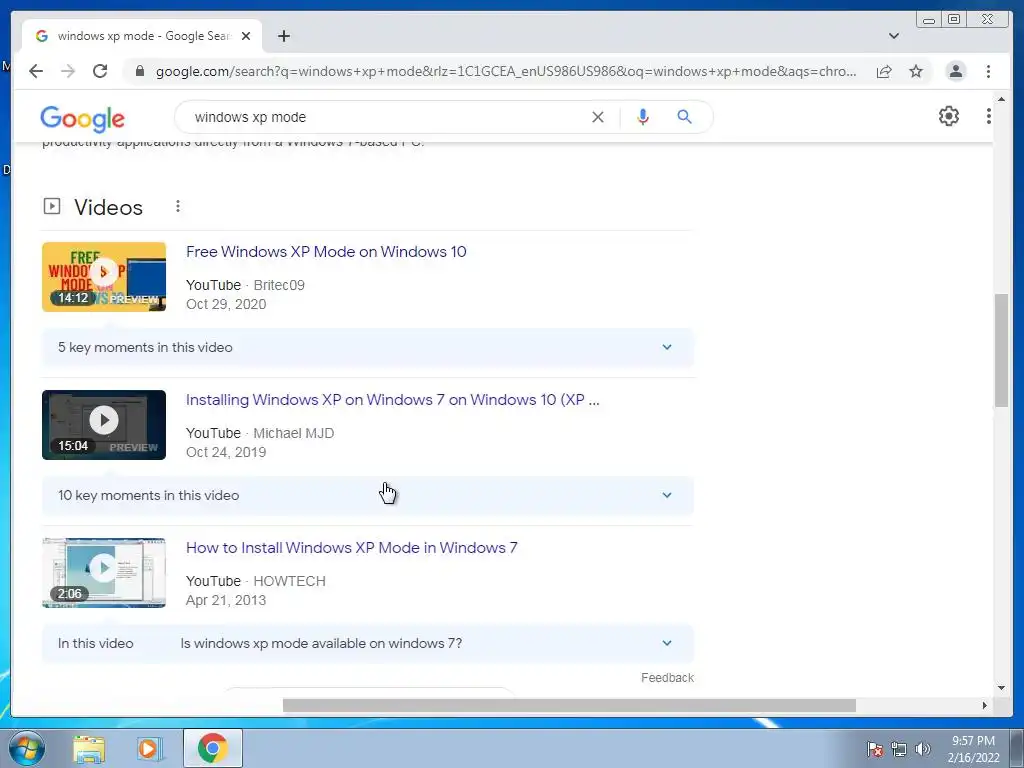This screenshot has height=768, width=1024.
Task: Click the horizontal scroll right arrow
Action: [984, 705]
